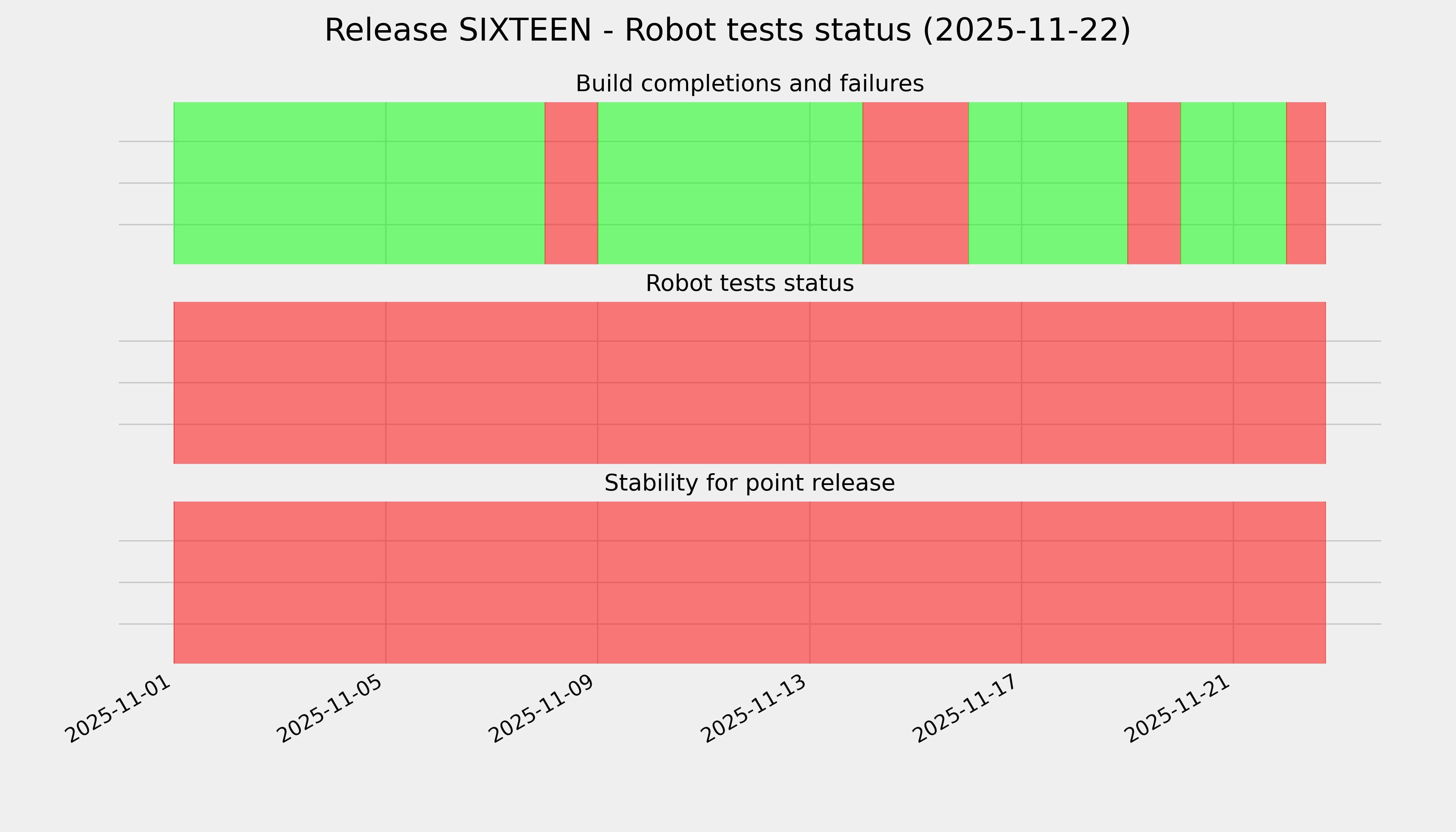Image resolution: width=1456 pixels, height=832 pixels.
Task: Click the red bar in the Stability for point release panel
Action: 749,582
